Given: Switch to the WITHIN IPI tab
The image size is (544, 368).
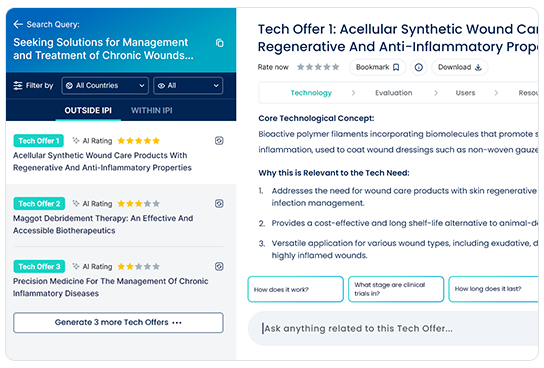Looking at the screenshot, I should click(152, 111).
